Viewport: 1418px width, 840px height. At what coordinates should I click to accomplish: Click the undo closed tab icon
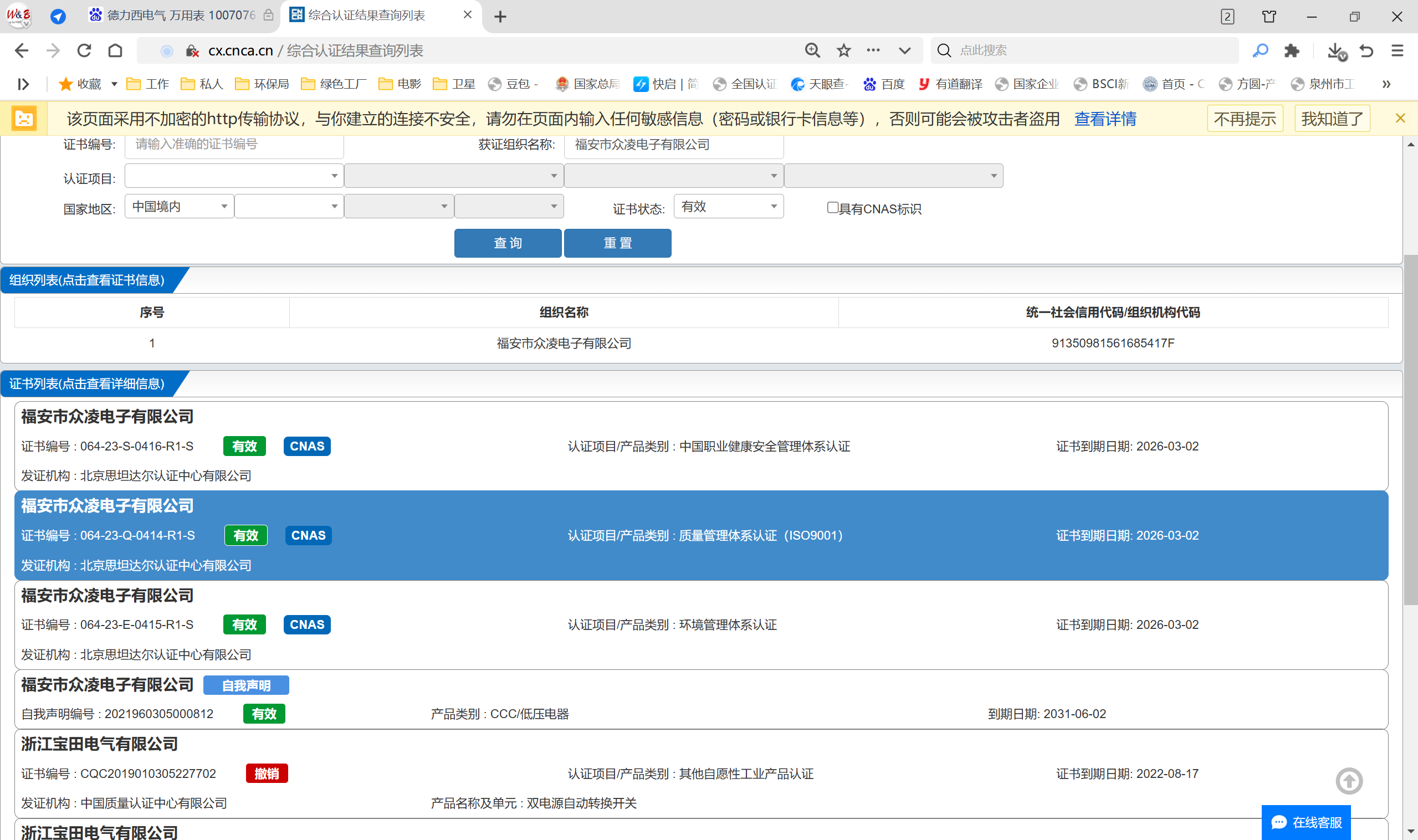pos(1366,50)
